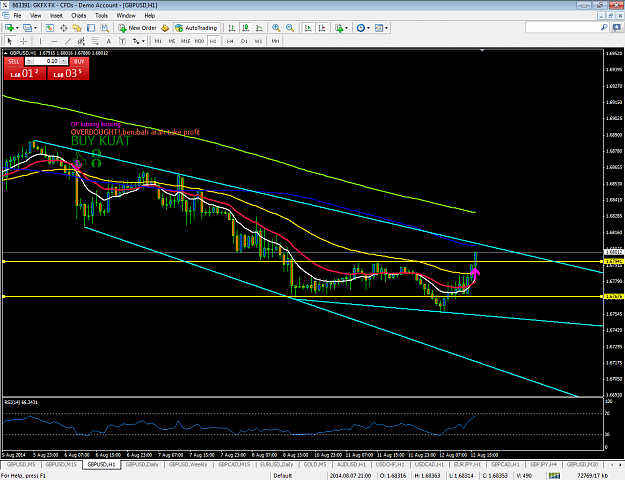Launch MetaEditor from the toolbar icon
This screenshot has width=625, height=480.
point(165,28)
